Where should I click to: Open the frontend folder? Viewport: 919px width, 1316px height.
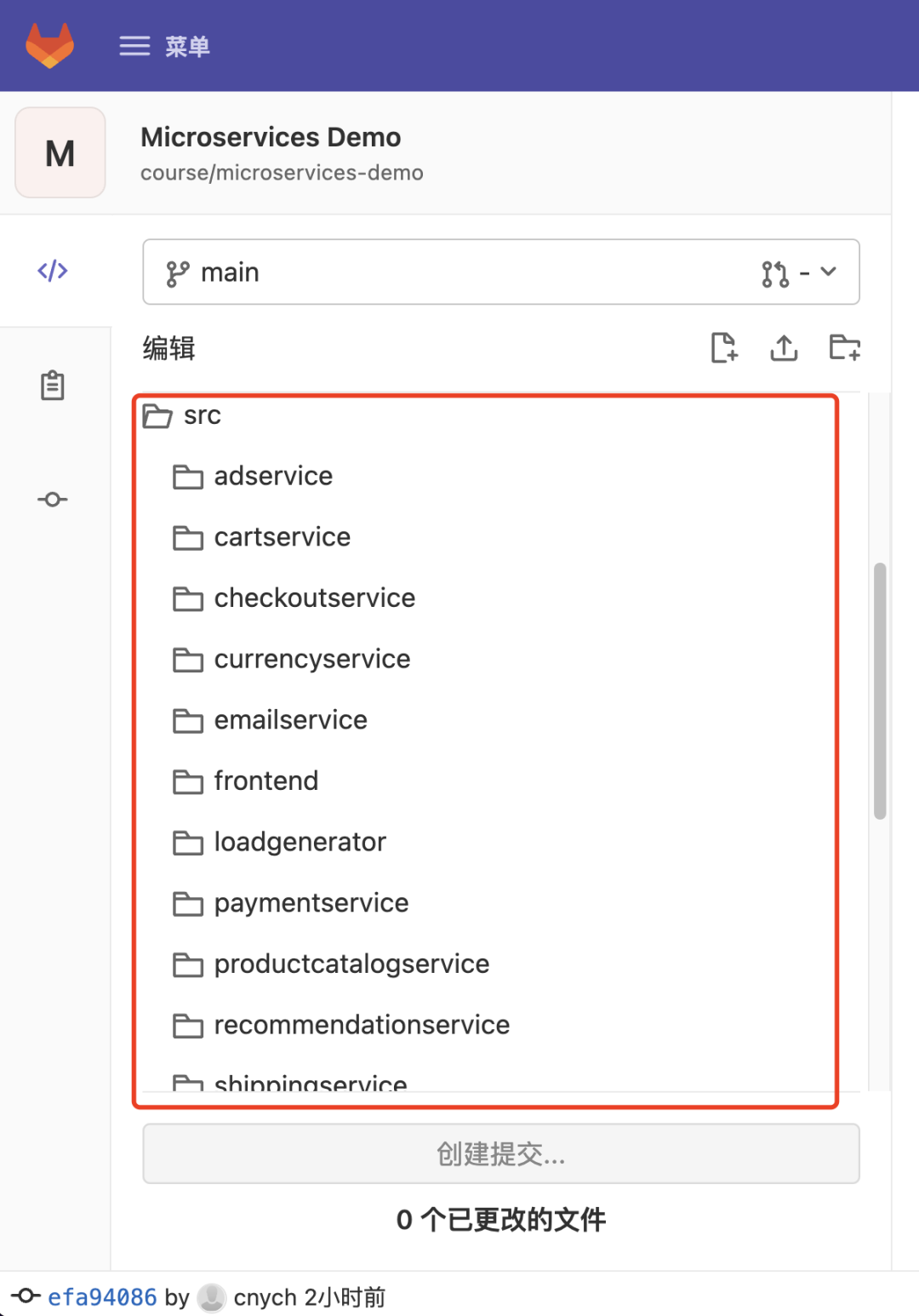pos(265,781)
